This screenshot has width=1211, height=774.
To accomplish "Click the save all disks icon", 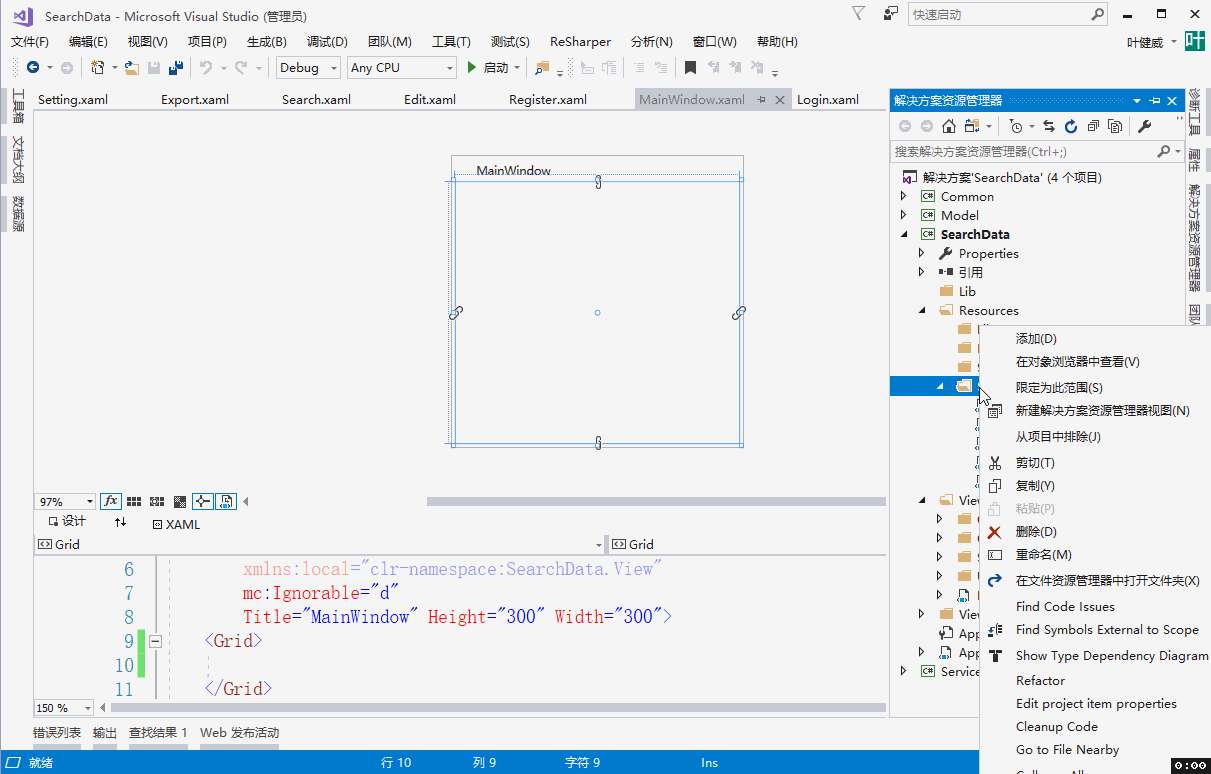I will 175,68.
